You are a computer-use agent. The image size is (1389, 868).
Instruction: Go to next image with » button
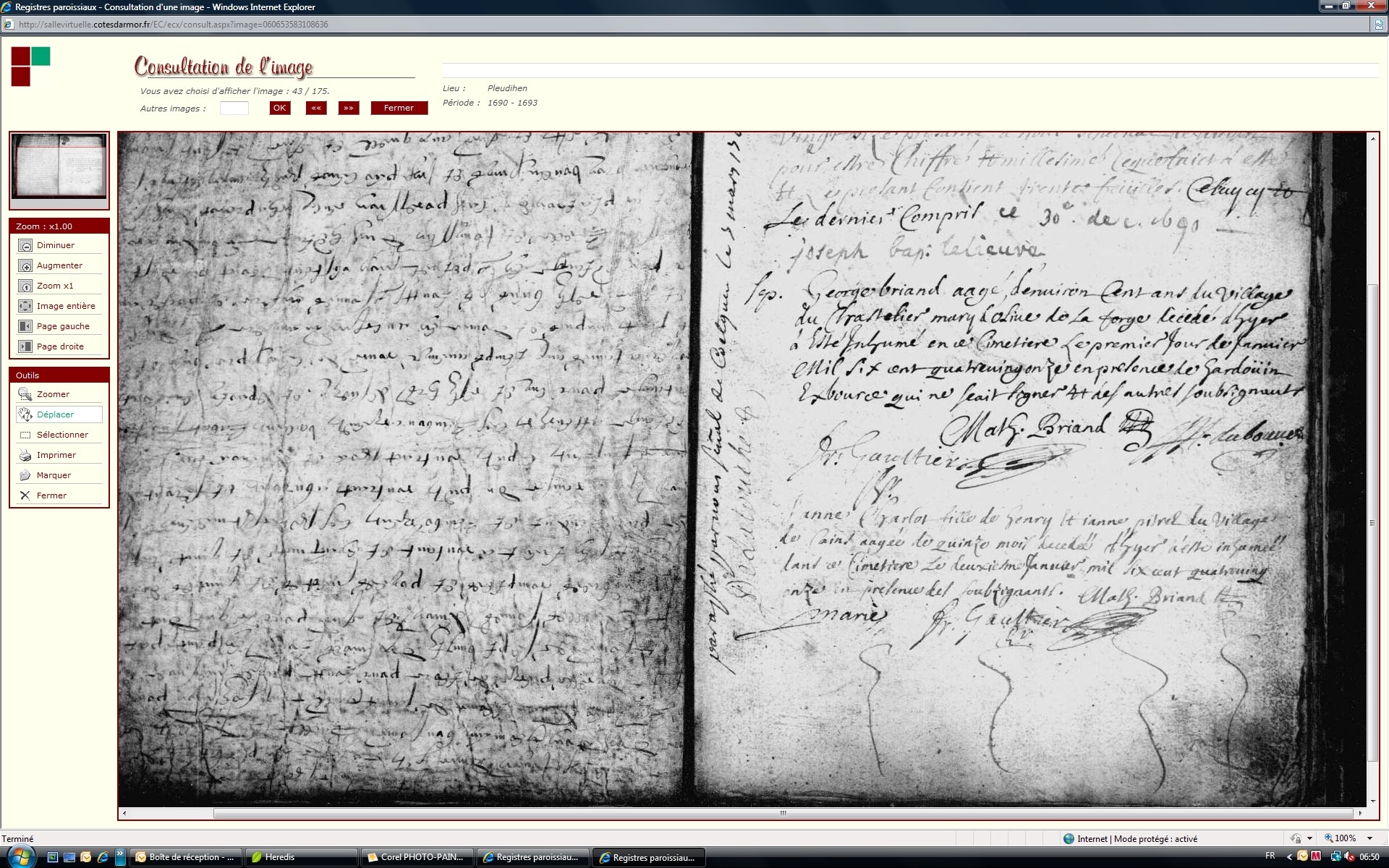coord(349,108)
